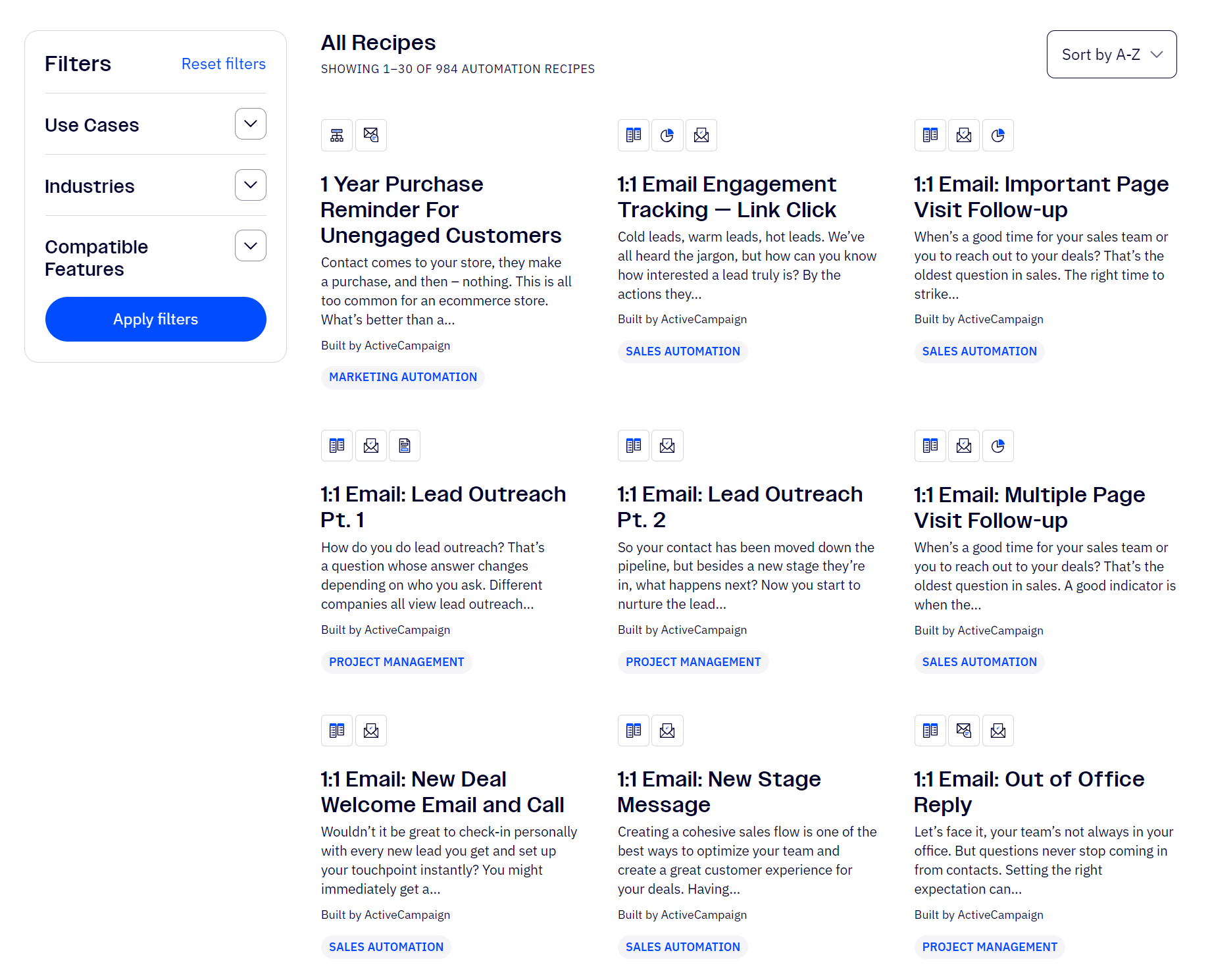Viewport: 1210px width, 980px height.
Task: Click Project Management tag under Lead Outreach Pt. 2
Action: [x=693, y=662]
